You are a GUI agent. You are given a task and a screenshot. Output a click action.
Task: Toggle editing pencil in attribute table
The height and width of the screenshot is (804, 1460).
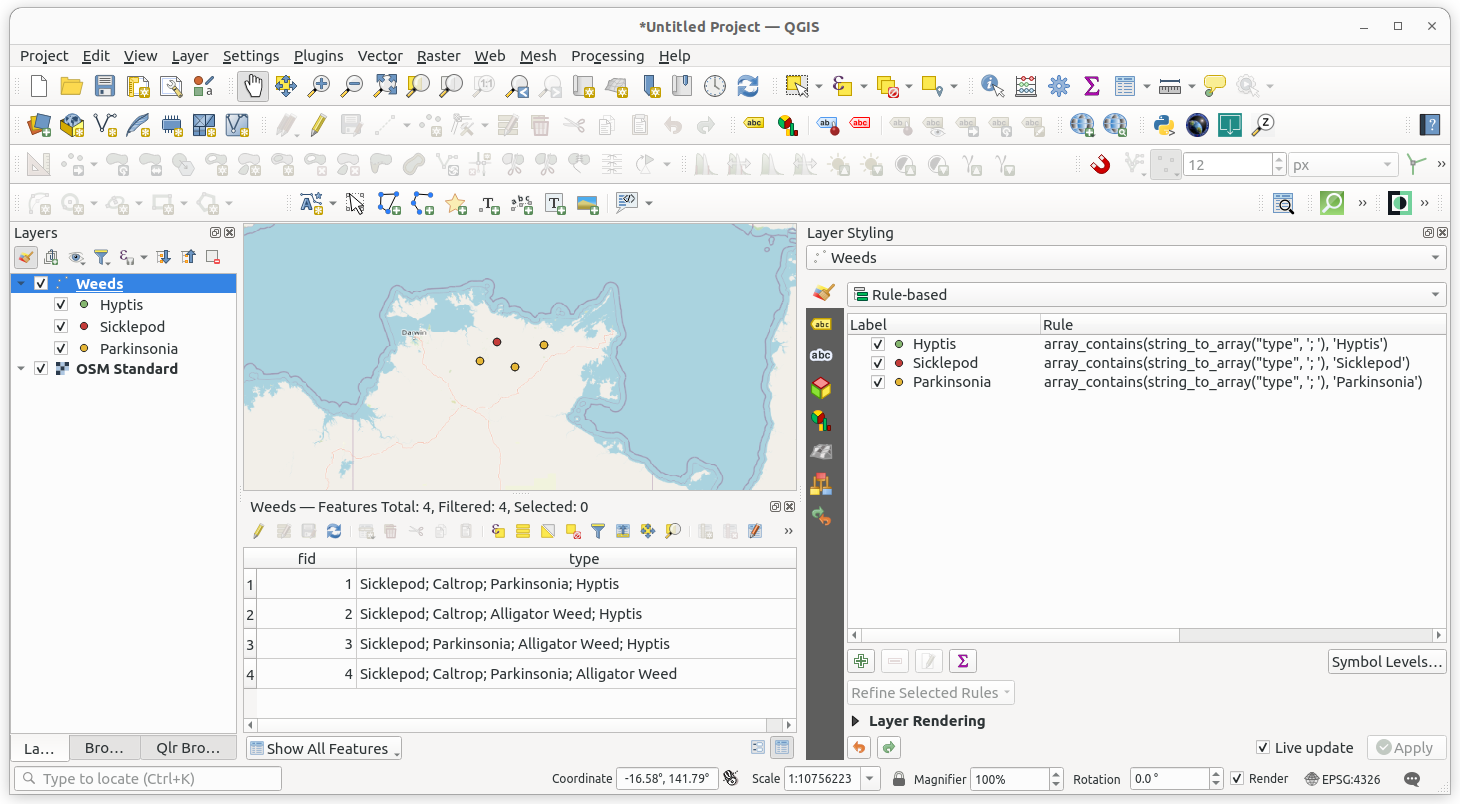pyautogui.click(x=258, y=531)
